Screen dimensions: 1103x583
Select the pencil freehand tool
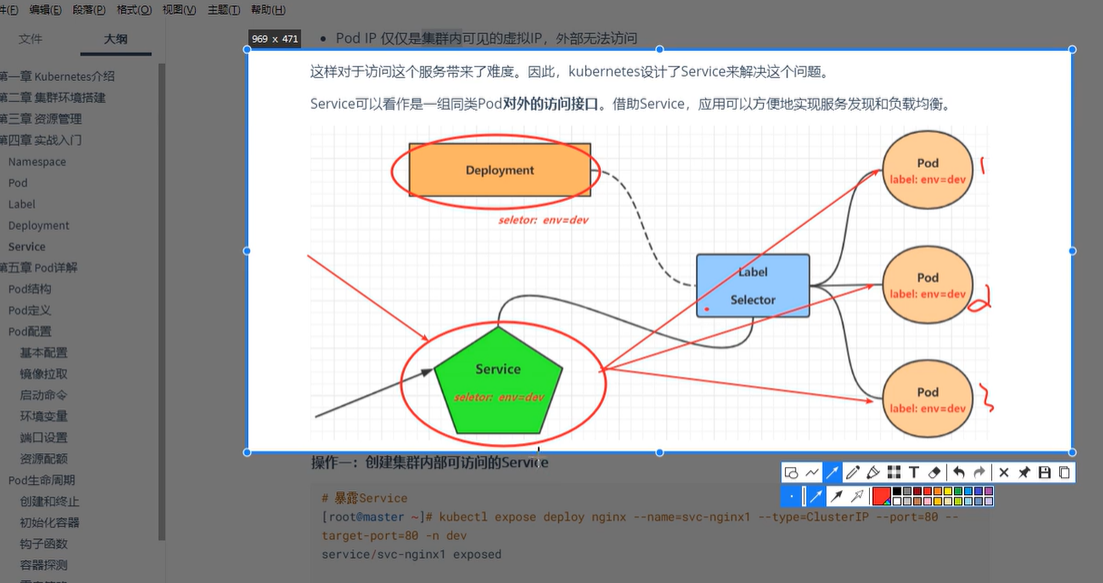(x=853, y=473)
